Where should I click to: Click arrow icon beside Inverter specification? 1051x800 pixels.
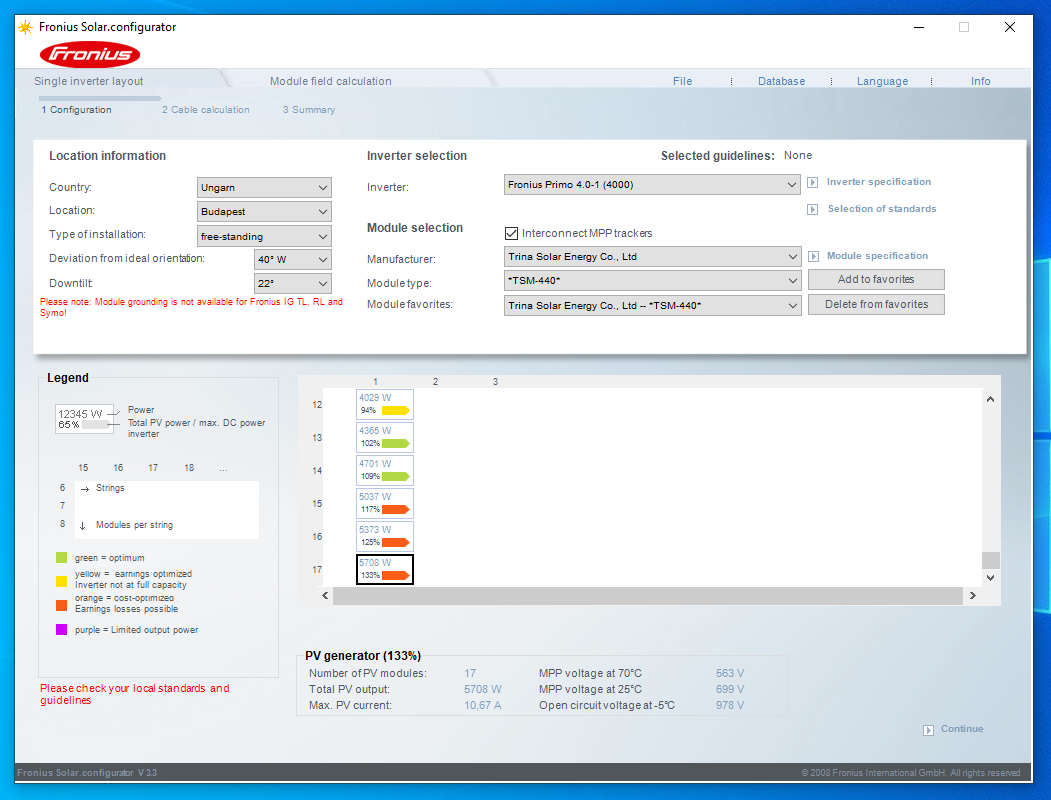click(x=813, y=183)
